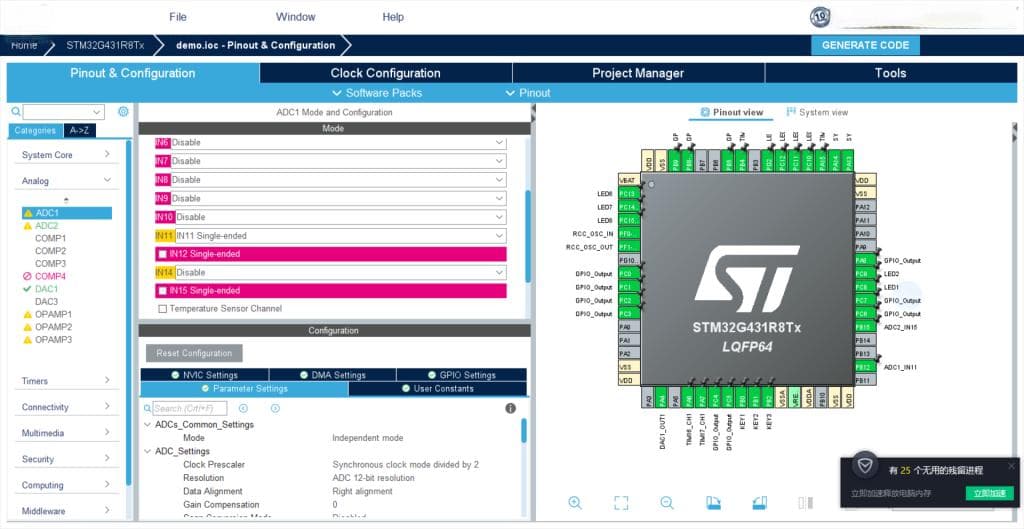Select the green pin PC0 on the chip's left edge
The image size is (1024, 529).
tap(628, 274)
